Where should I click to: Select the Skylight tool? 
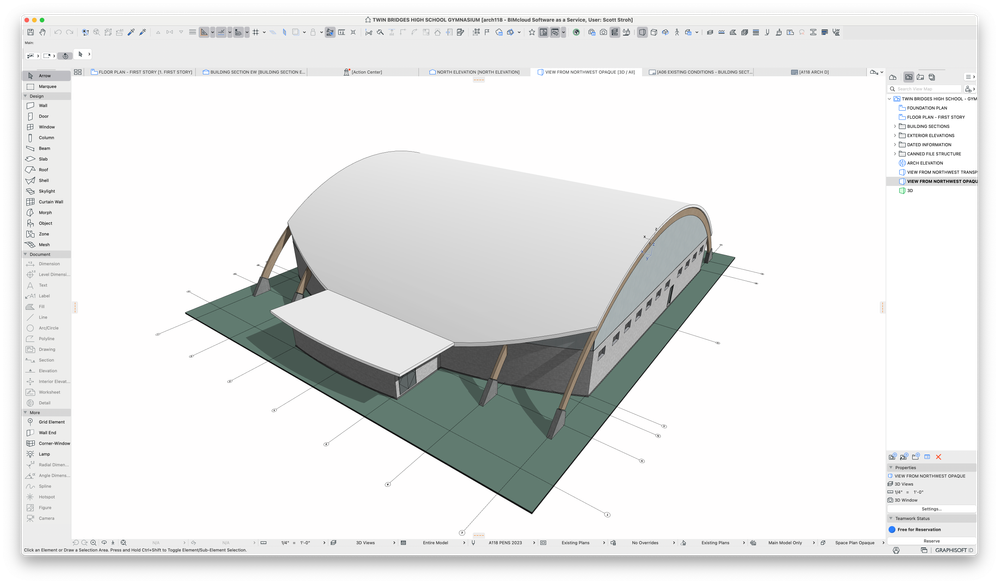47,191
